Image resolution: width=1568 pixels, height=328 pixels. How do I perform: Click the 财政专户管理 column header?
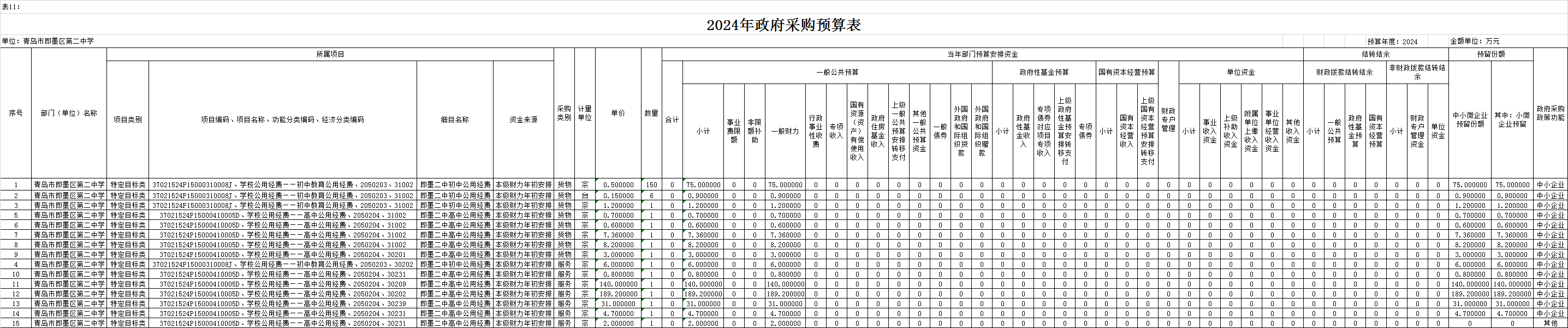pyautogui.click(x=1168, y=120)
